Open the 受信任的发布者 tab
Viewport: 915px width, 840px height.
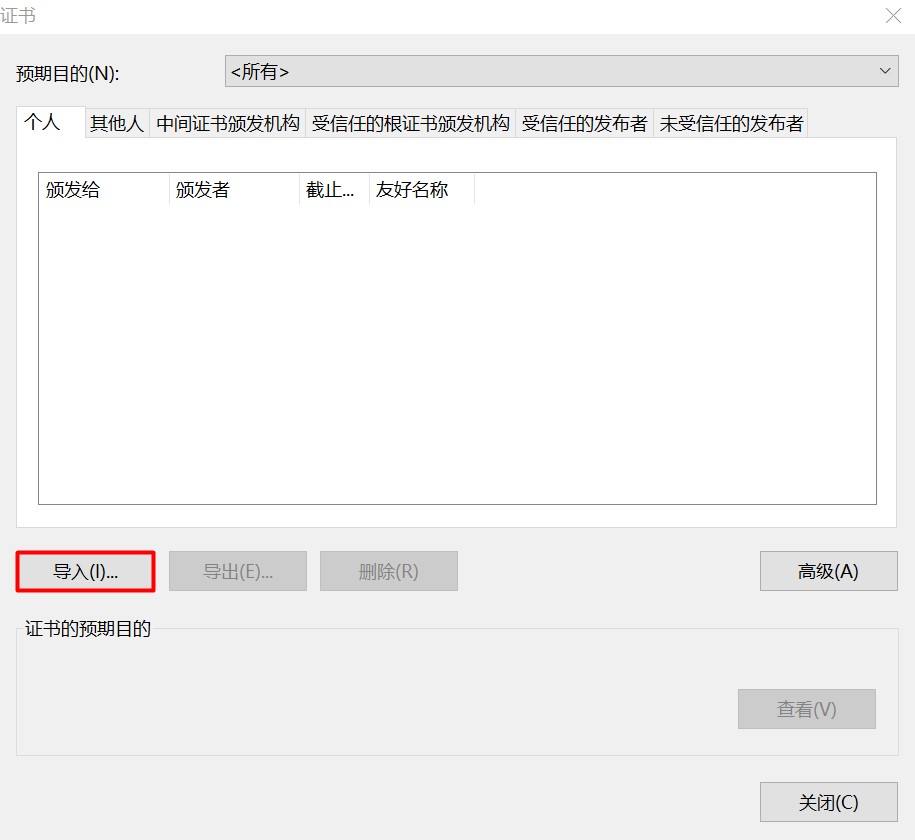tap(585, 121)
